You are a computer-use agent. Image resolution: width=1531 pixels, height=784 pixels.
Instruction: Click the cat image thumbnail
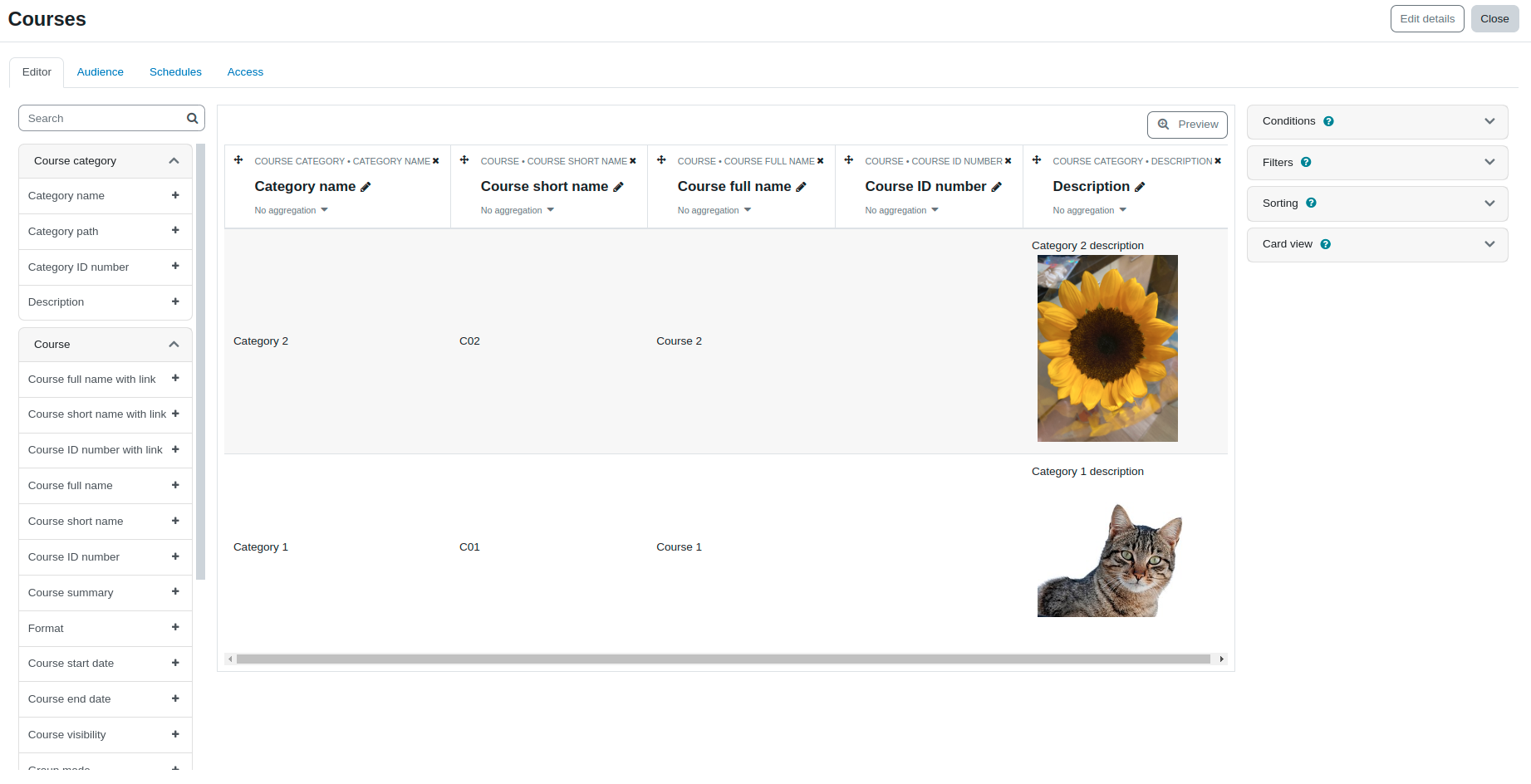1110,561
